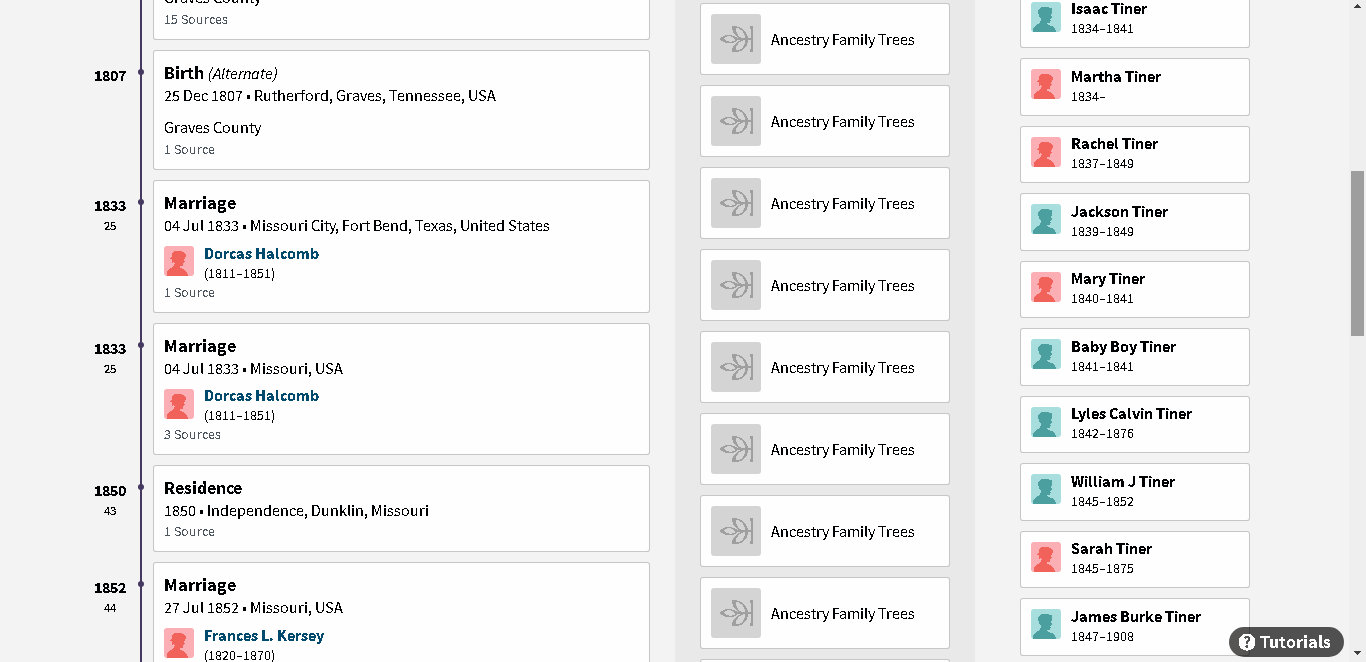Click the 1850 timeline marker dot
The height and width of the screenshot is (662, 1366).
[x=141, y=488]
